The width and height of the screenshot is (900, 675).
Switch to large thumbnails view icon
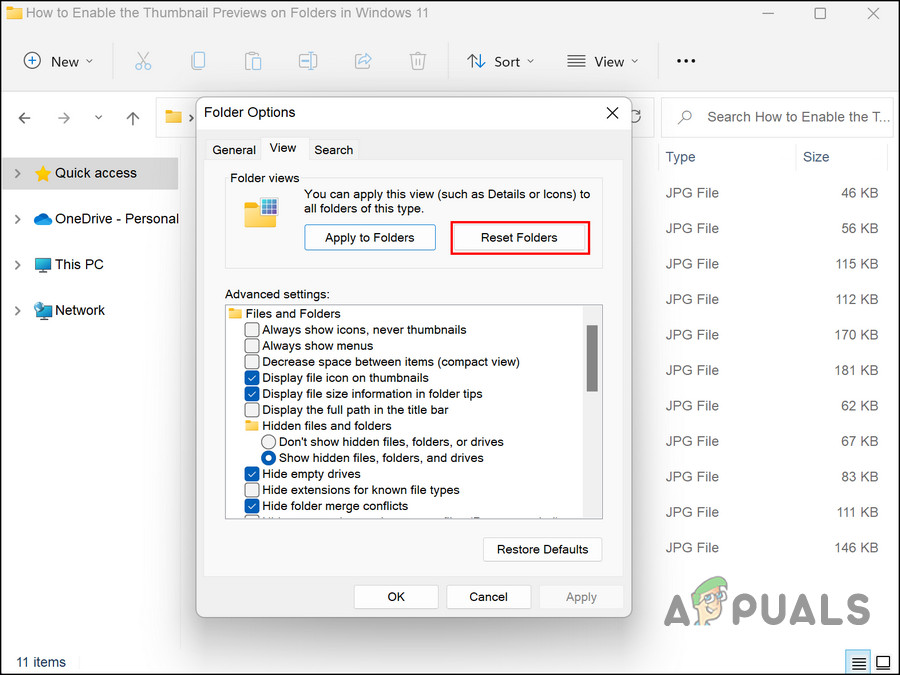click(x=883, y=663)
